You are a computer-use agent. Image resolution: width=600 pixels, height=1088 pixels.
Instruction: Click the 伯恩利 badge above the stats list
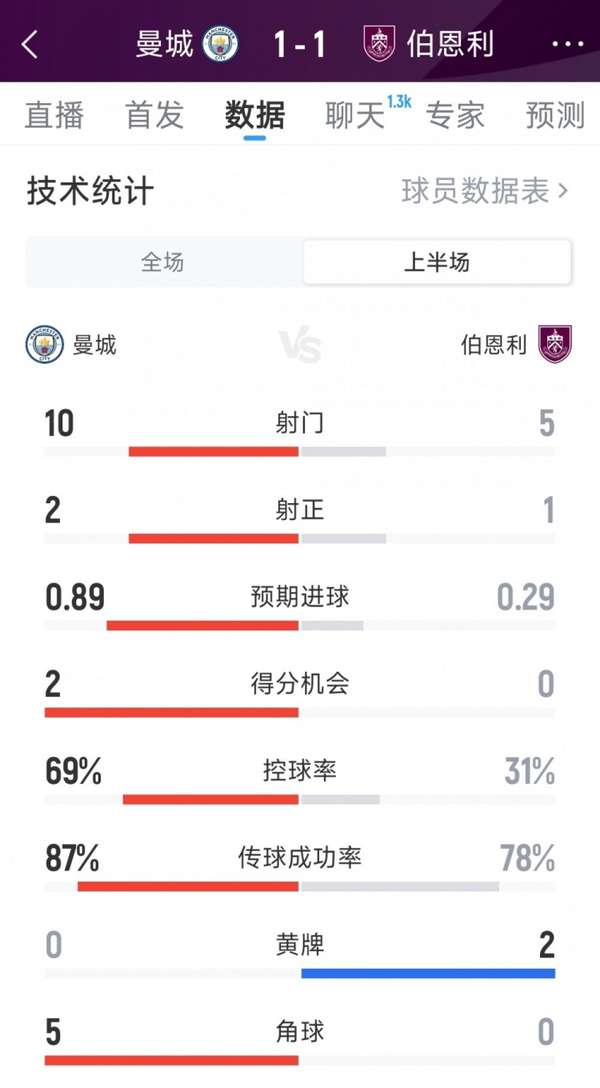(554, 340)
